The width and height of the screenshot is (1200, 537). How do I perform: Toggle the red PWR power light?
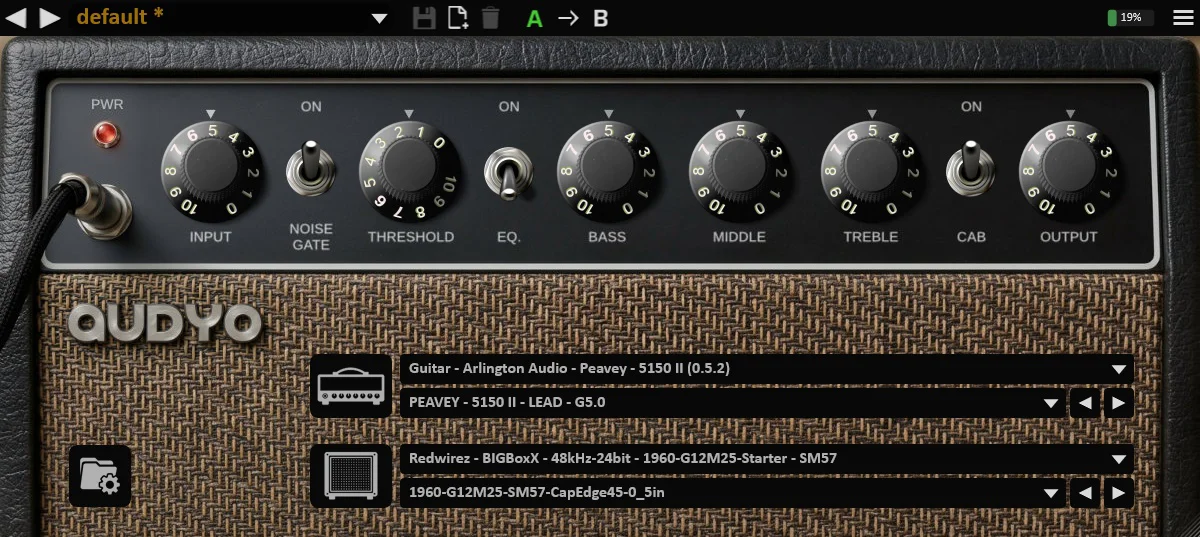[106, 133]
